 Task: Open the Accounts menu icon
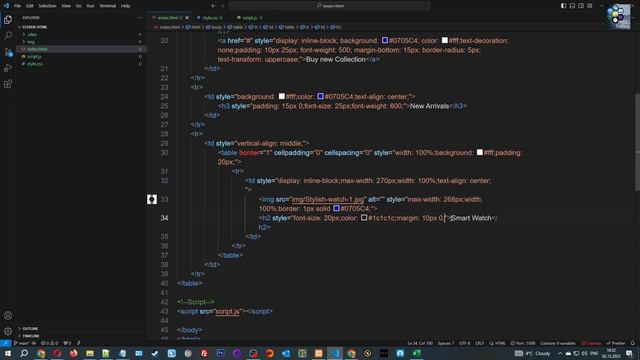pyautogui.click(x=8, y=315)
